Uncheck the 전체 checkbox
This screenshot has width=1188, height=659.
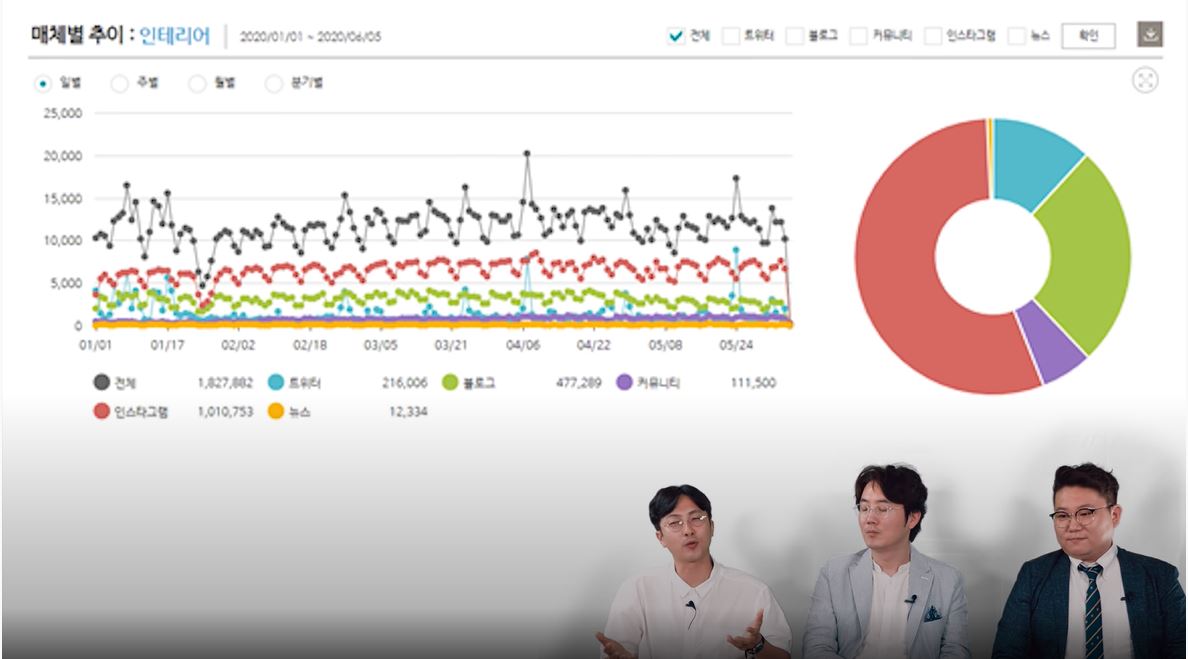click(676, 36)
